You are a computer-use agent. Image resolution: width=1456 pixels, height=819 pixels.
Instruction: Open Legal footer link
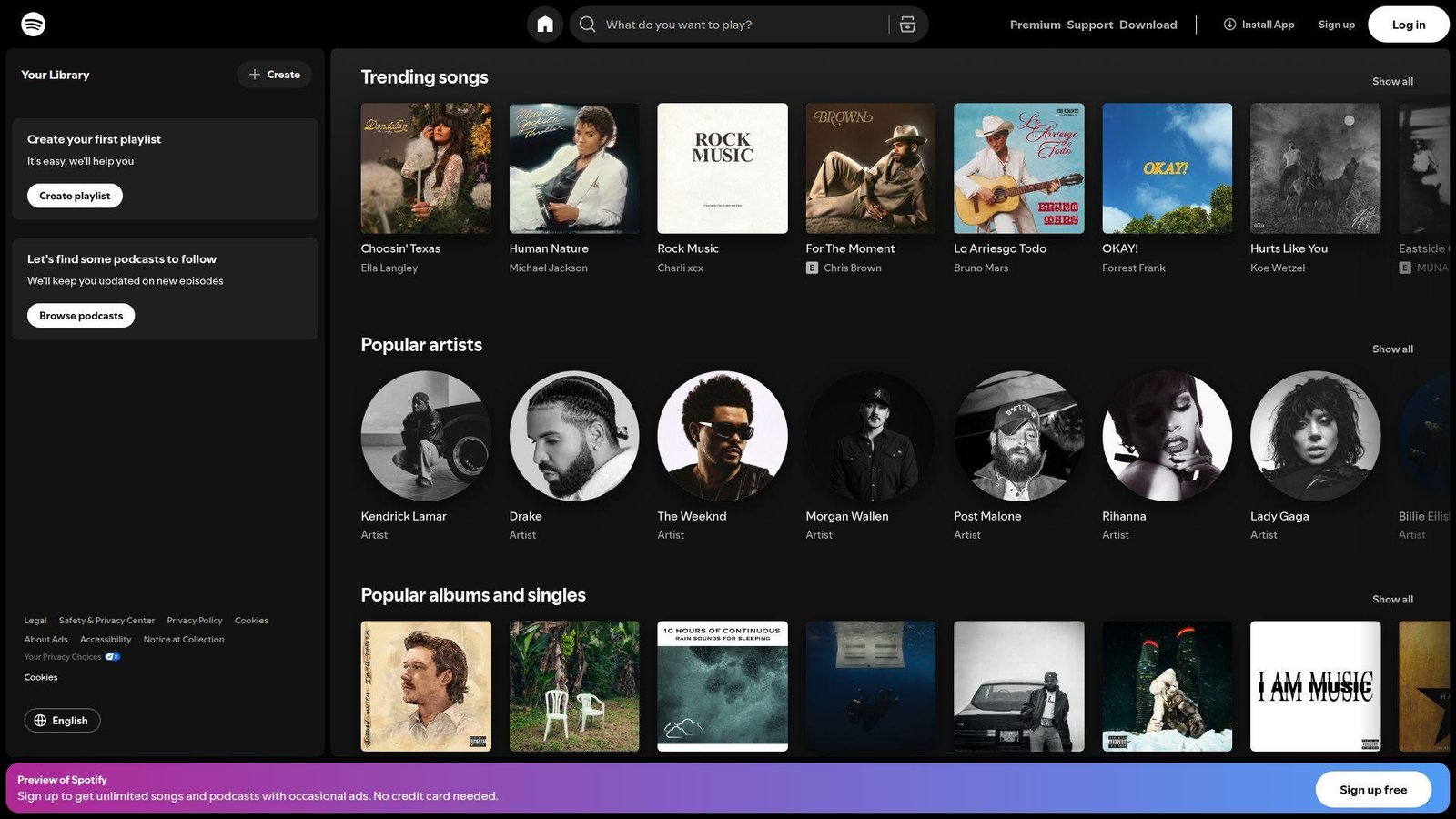35,621
